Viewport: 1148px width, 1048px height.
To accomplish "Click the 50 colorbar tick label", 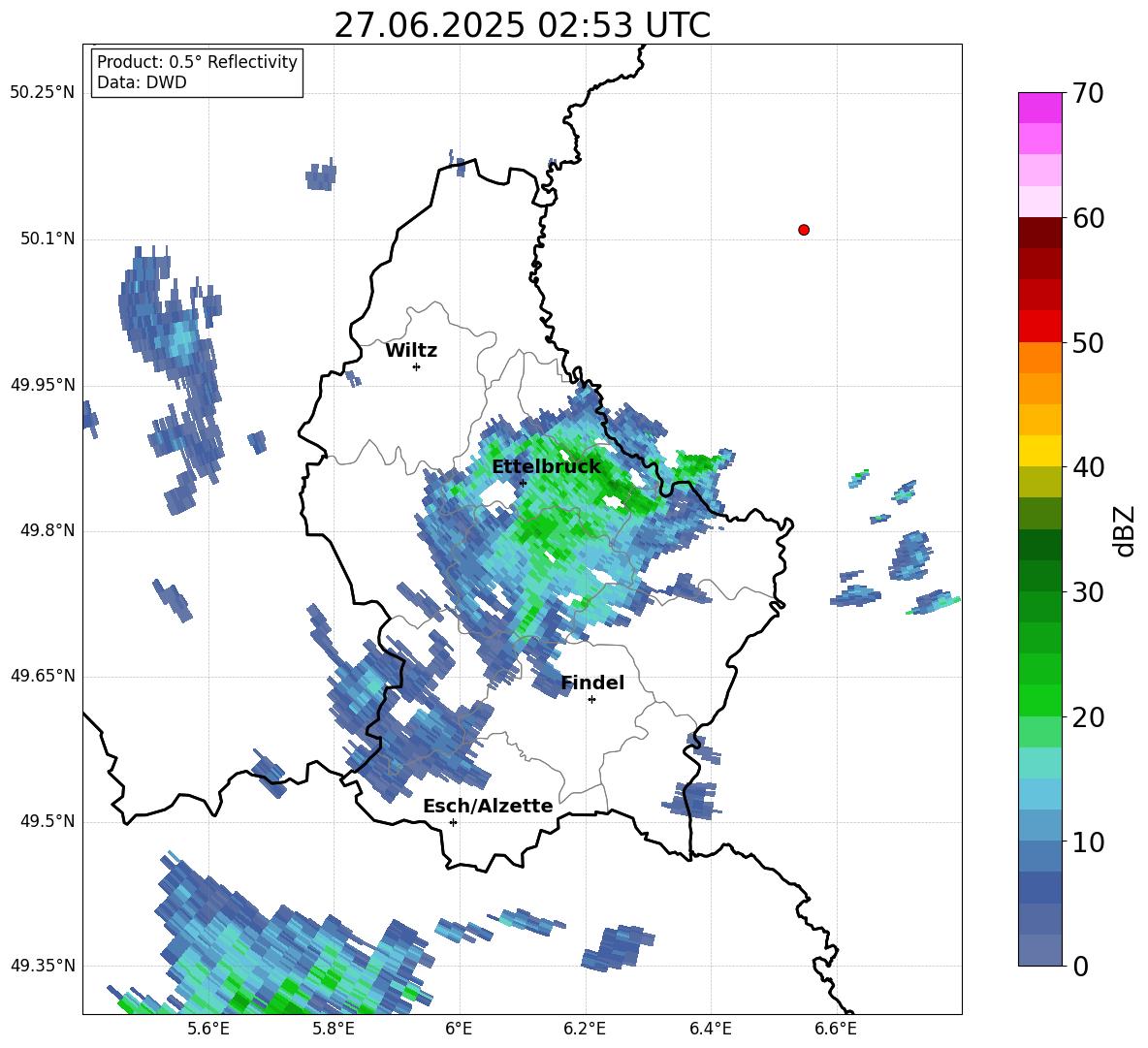I will pyautogui.click(x=1088, y=342).
